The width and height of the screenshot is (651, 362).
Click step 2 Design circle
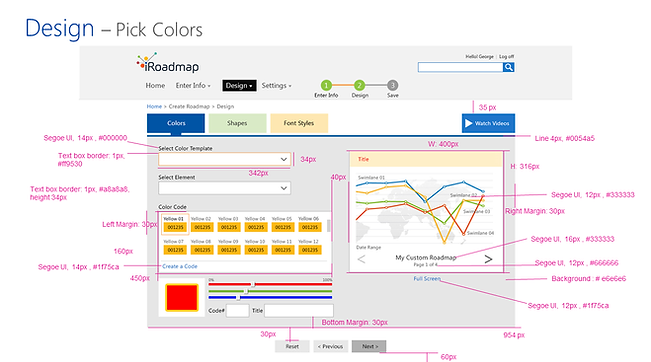tap(360, 86)
